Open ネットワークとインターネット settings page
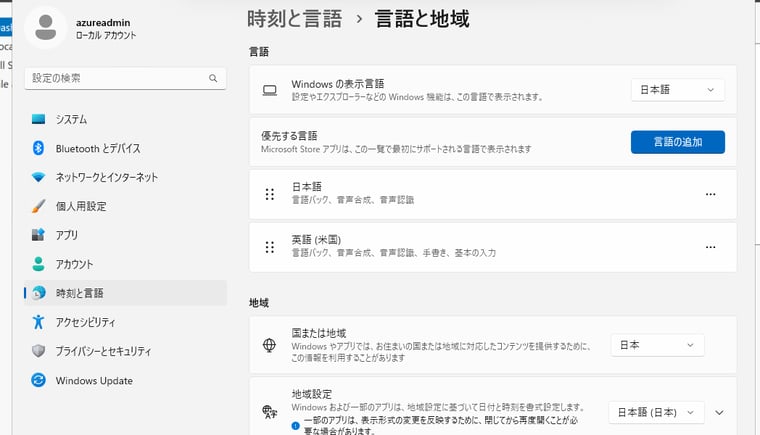 click(x=126, y=177)
